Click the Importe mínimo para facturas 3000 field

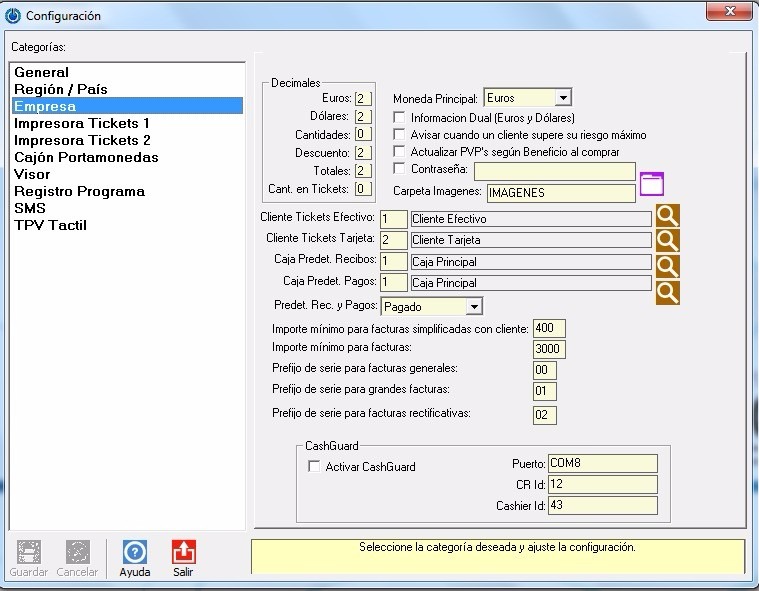[549, 349]
